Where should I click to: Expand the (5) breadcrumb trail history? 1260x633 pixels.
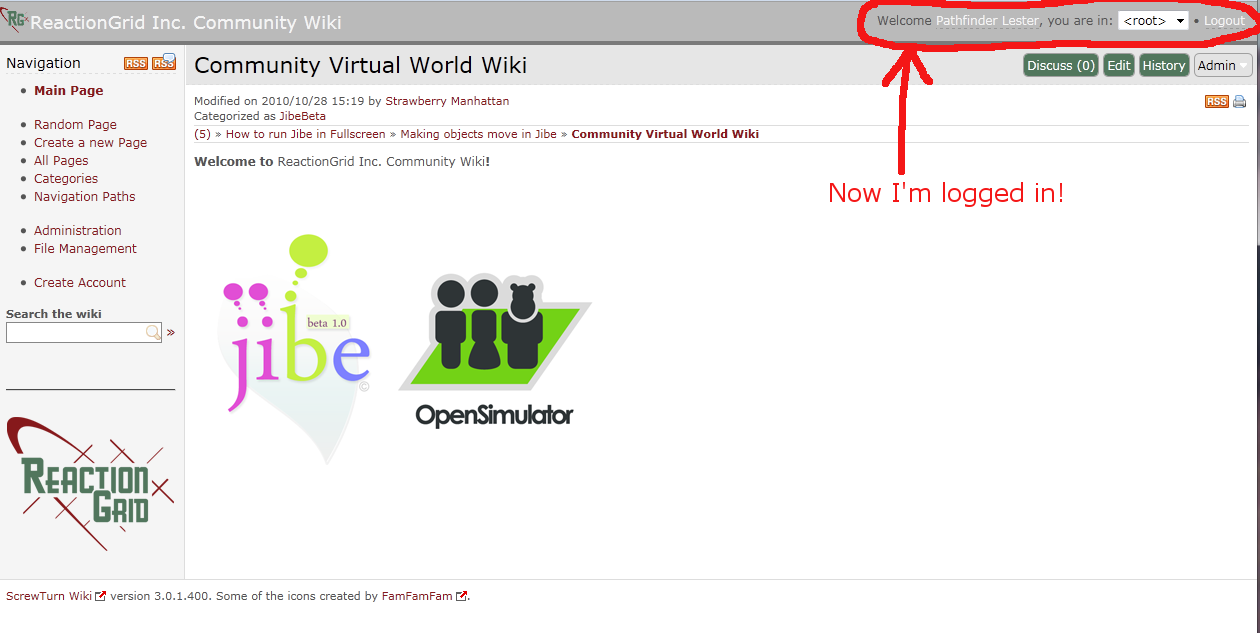pos(202,134)
